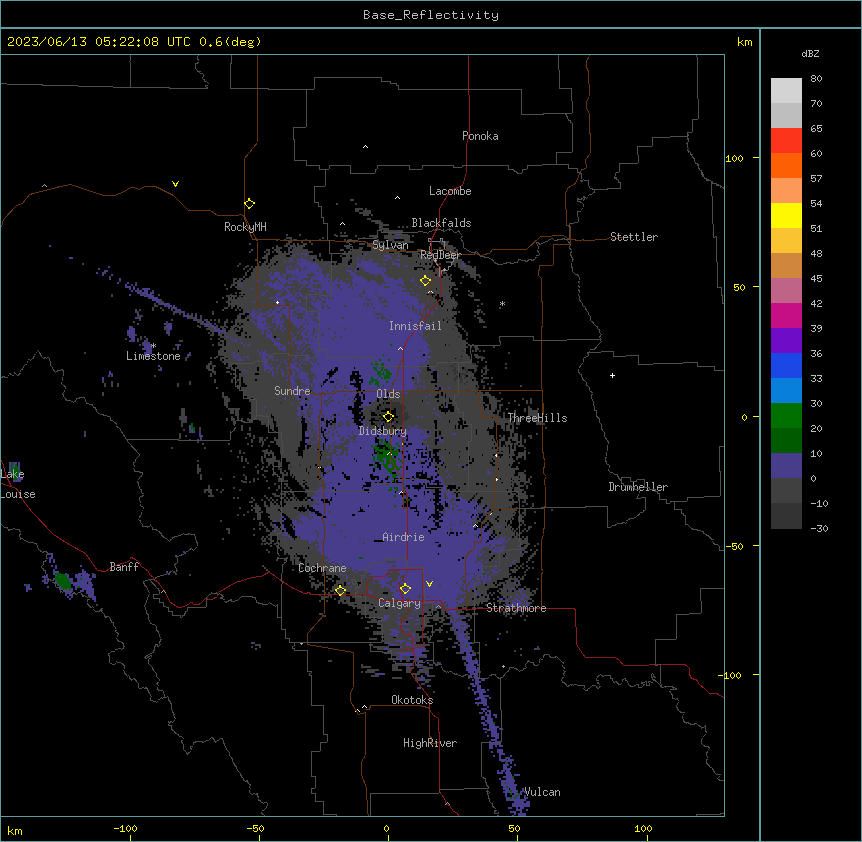Viewport: 862px width, 842px height.
Task: Select the Limestone label
Action: coord(153,356)
